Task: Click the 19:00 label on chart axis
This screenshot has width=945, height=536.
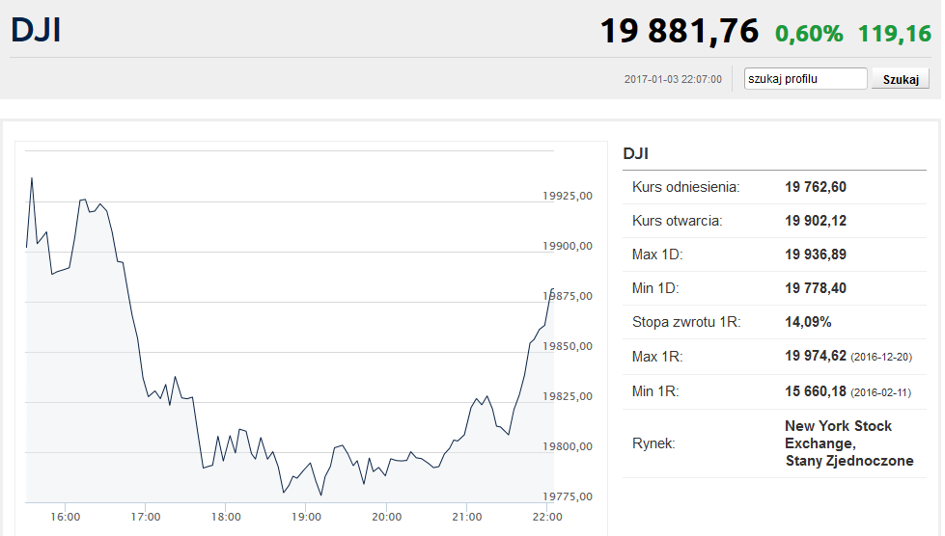Action: point(306,517)
